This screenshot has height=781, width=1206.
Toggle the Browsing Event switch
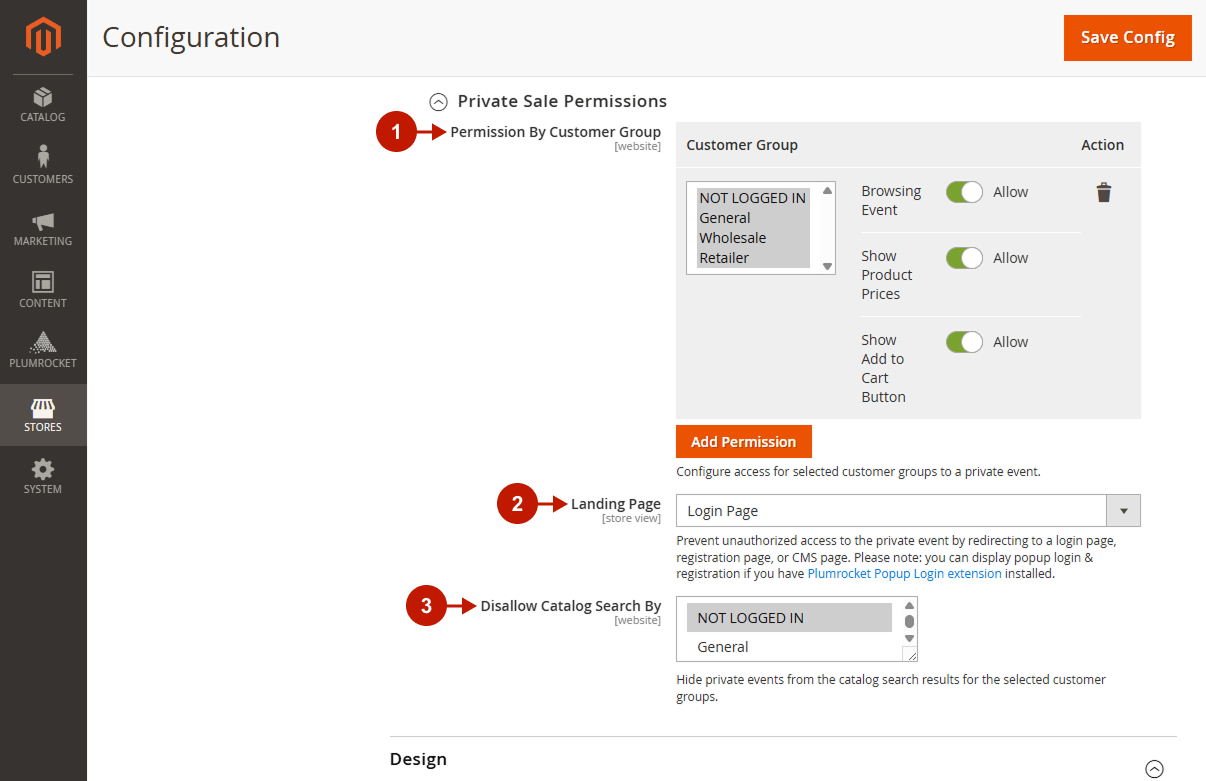[x=965, y=192]
